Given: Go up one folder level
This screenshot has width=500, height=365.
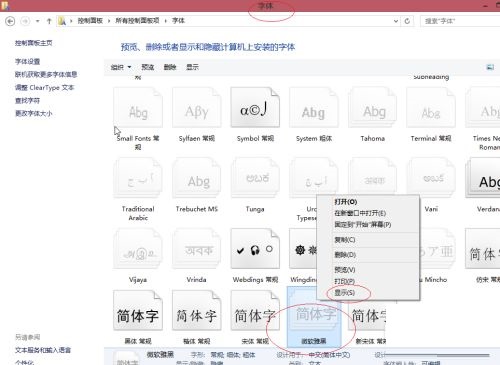Looking at the screenshot, I should pyautogui.click(x=49, y=21).
